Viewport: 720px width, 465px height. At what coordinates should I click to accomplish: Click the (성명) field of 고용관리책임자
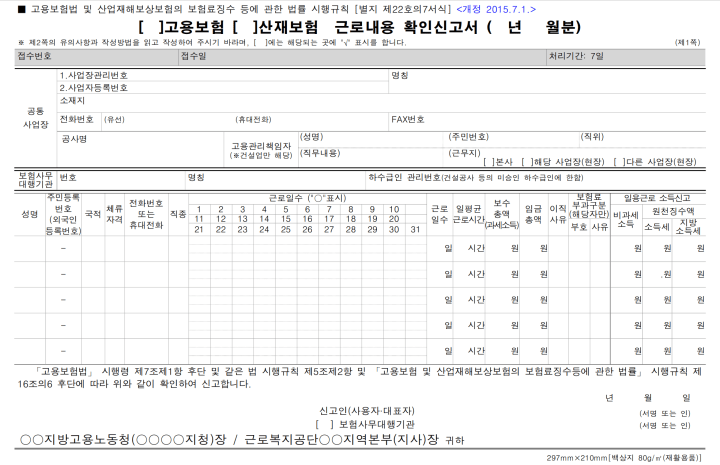(372, 140)
